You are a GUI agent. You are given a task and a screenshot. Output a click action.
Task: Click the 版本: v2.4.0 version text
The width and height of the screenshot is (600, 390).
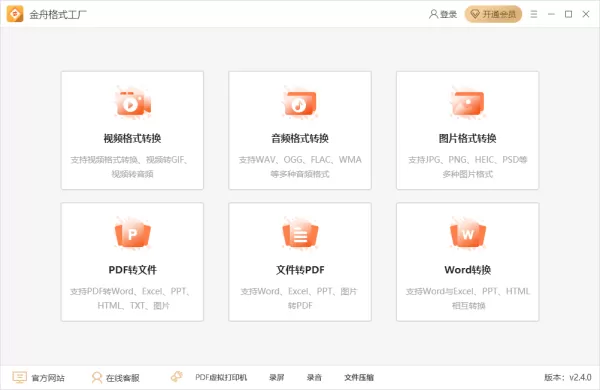click(568, 378)
